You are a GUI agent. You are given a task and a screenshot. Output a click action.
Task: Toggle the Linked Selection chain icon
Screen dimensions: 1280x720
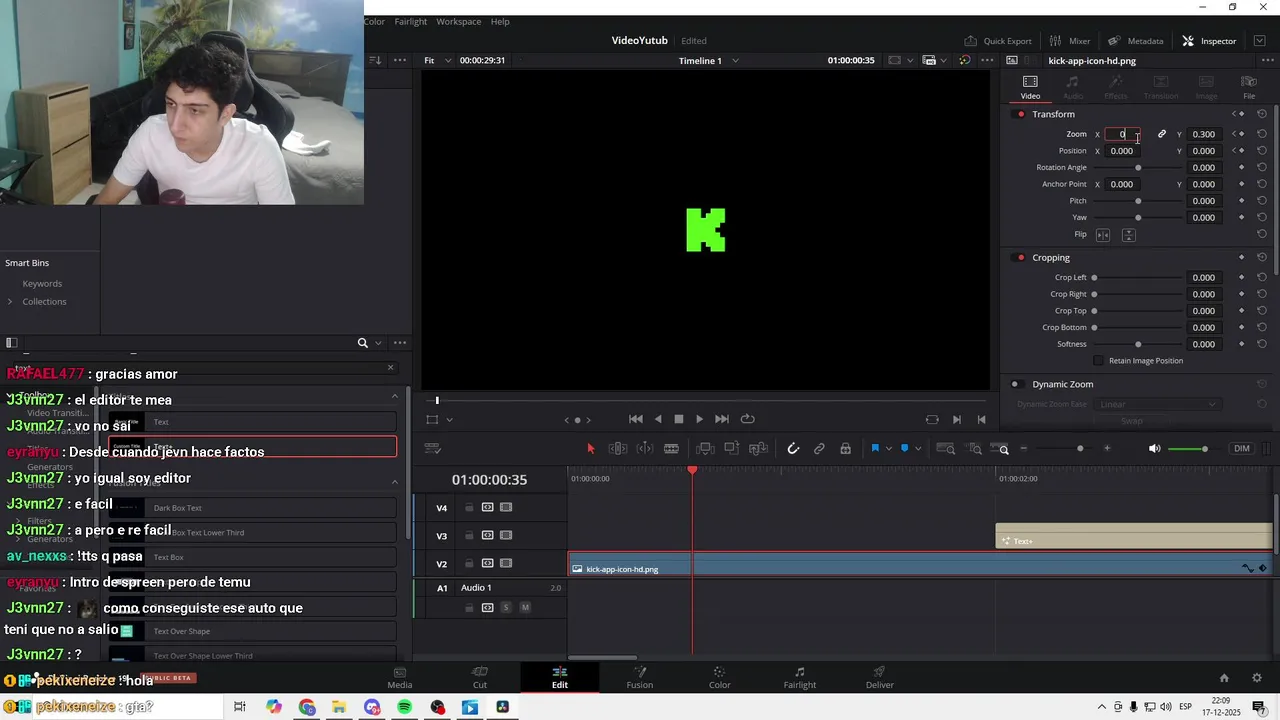point(819,448)
